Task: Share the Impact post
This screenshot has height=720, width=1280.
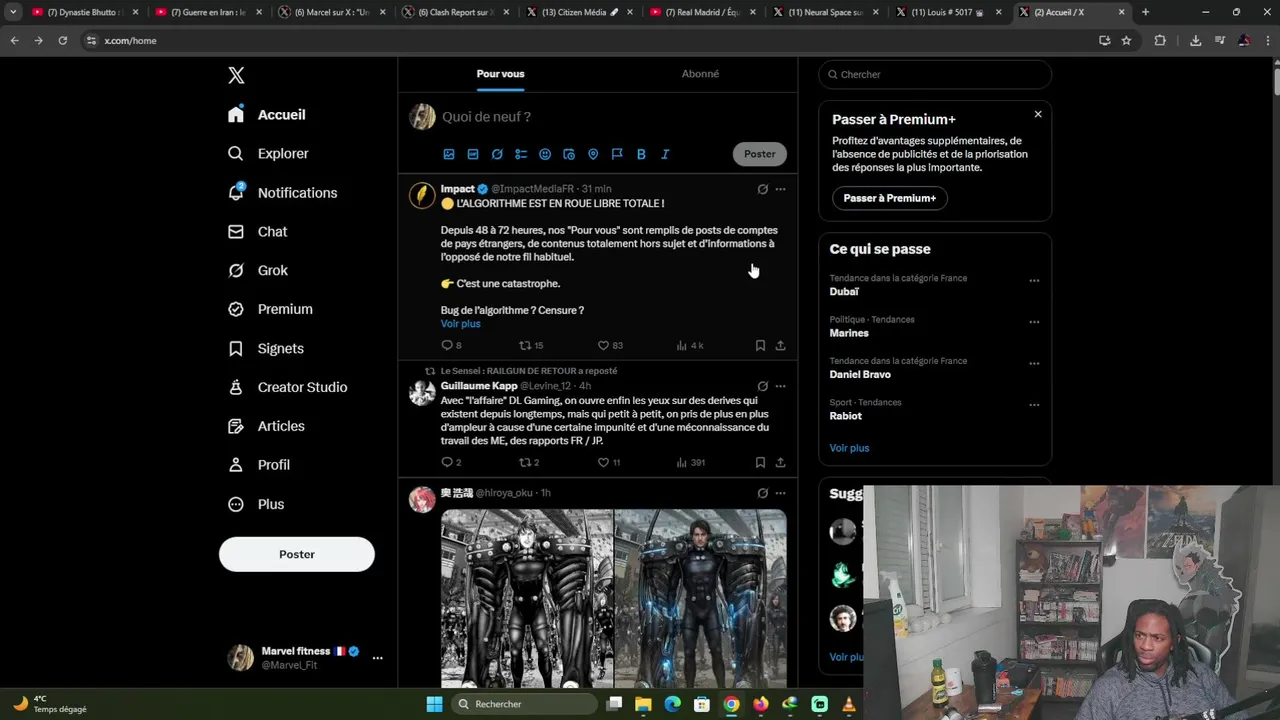Action: pos(781,345)
